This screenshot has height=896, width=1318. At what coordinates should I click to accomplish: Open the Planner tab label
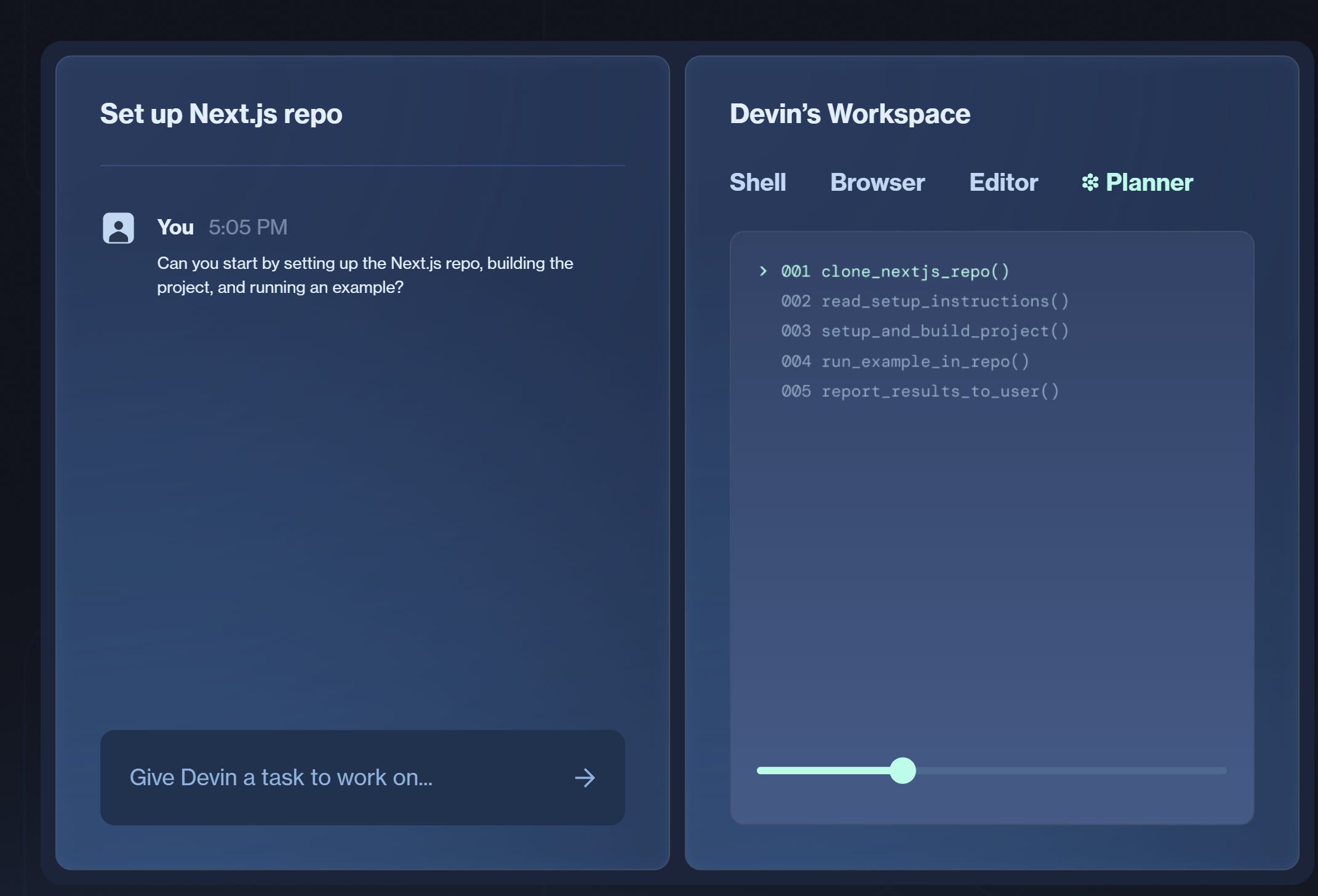pyautogui.click(x=1149, y=183)
